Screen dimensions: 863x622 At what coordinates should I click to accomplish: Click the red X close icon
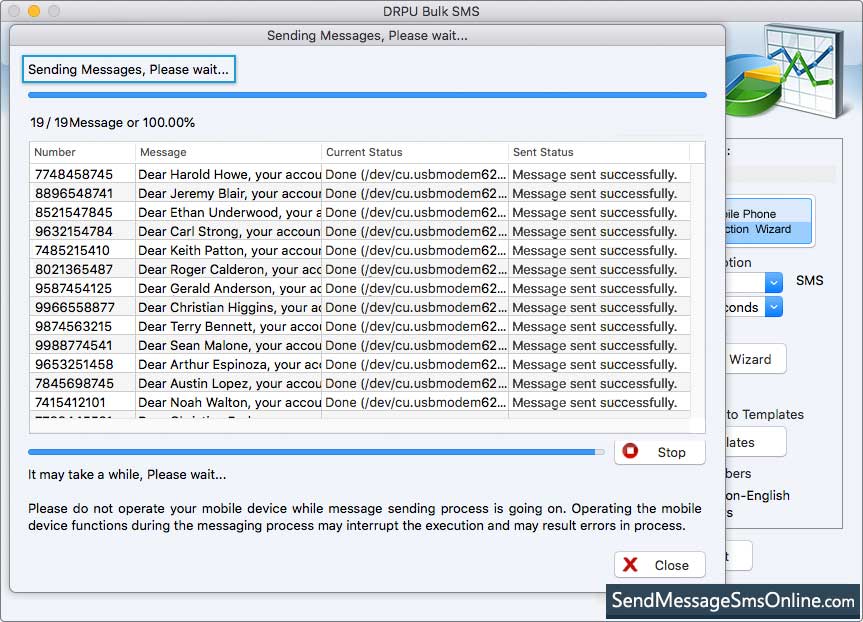tap(630, 565)
